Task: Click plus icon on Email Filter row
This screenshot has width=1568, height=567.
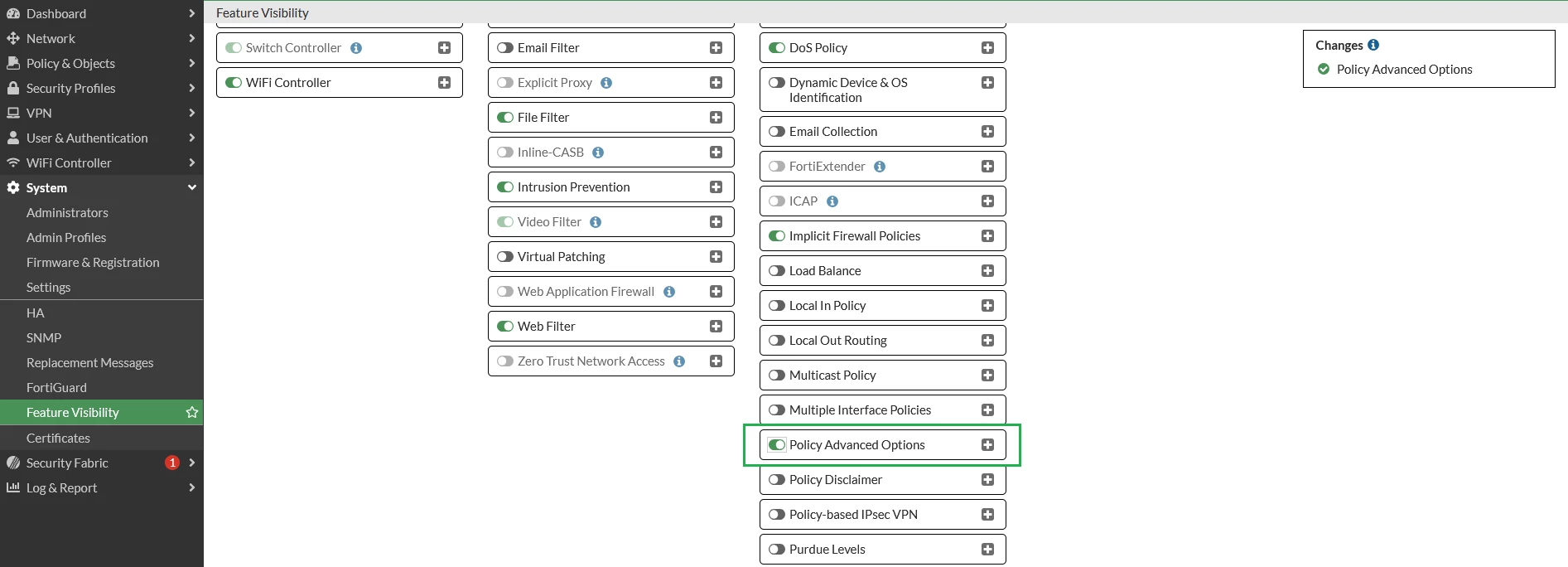Action: click(x=716, y=48)
